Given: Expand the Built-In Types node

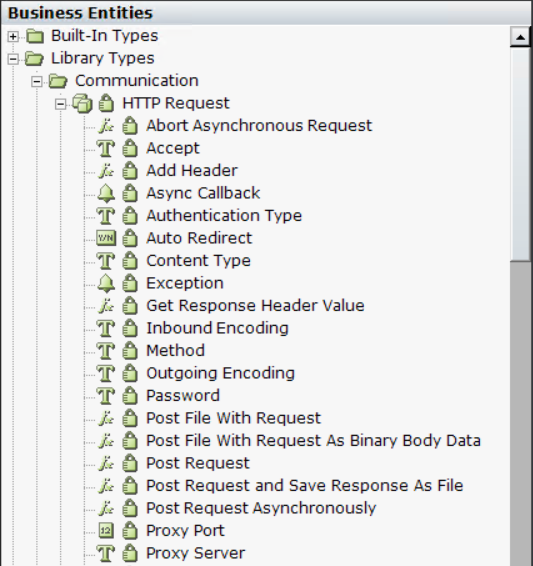Looking at the screenshot, I should [13, 36].
